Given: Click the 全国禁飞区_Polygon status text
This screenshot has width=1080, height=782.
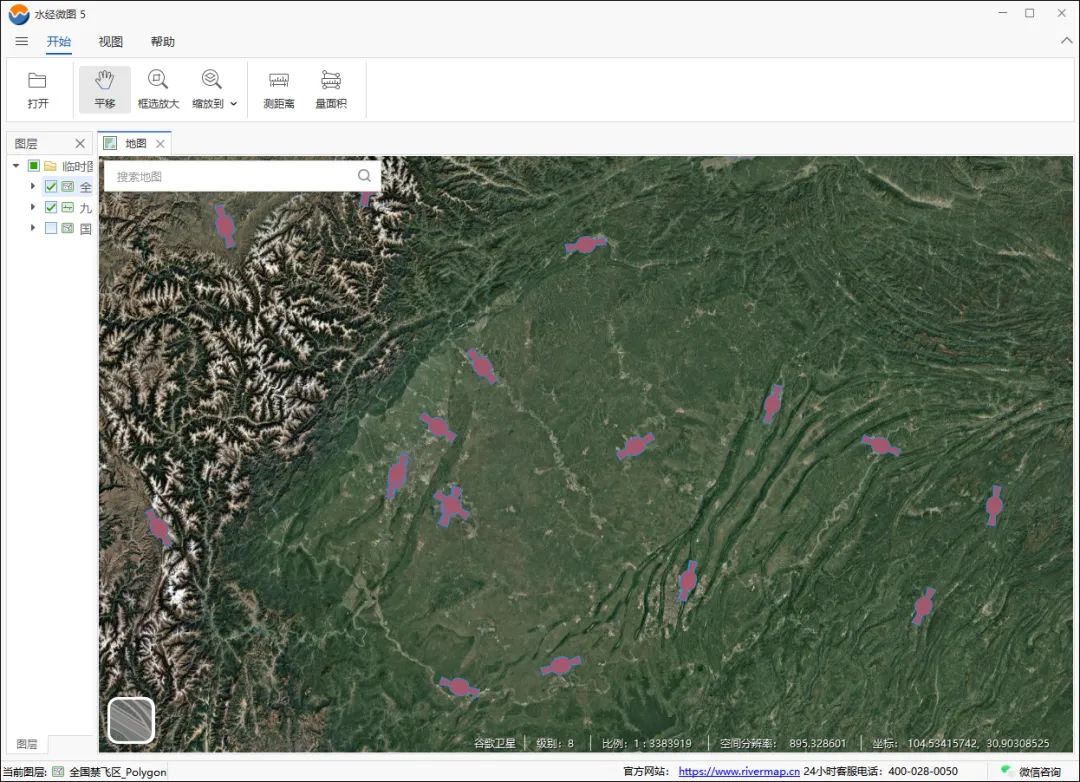Looking at the screenshot, I should click(x=118, y=772).
